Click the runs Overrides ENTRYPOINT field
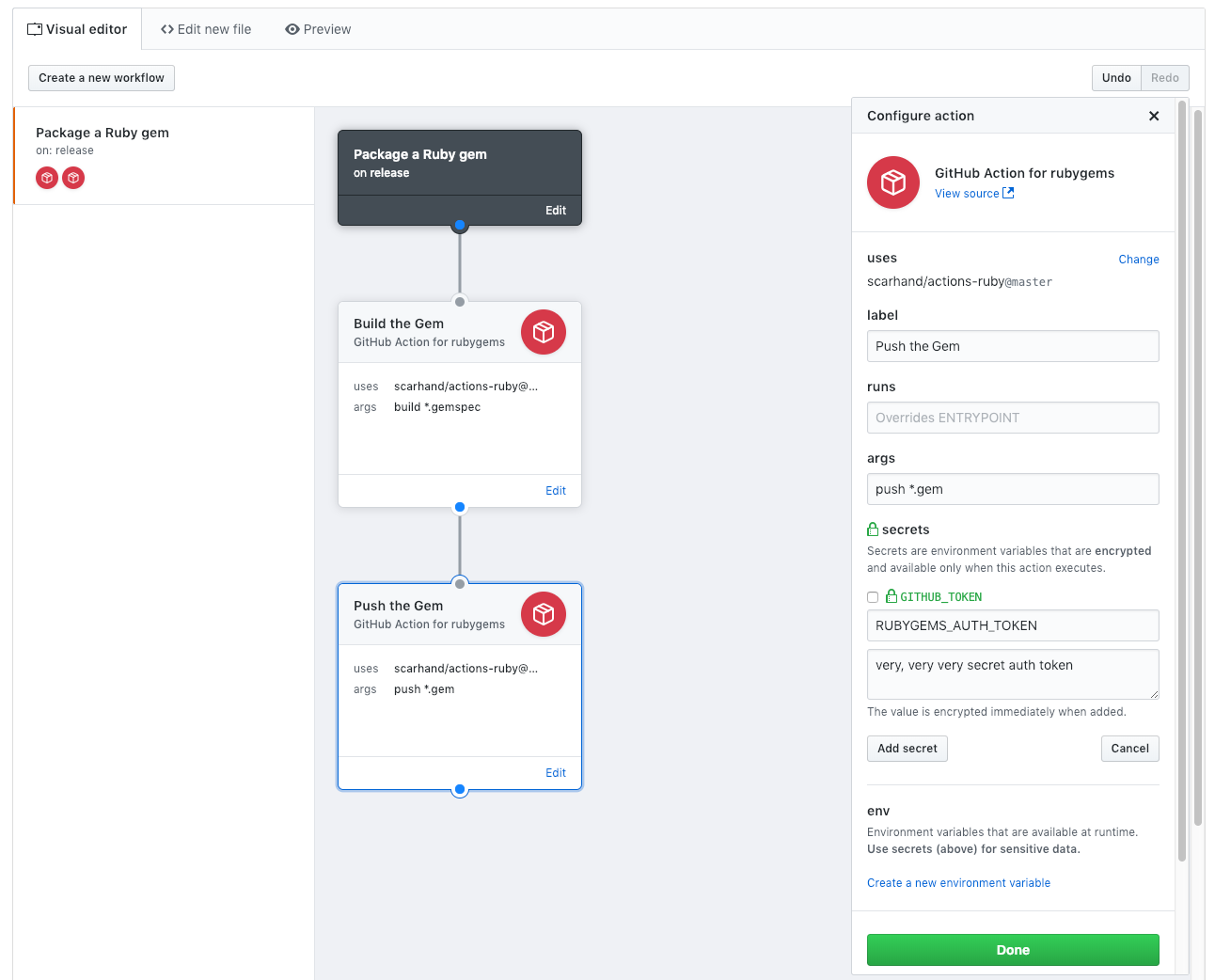Image resolution: width=1215 pixels, height=980 pixels. click(1012, 418)
